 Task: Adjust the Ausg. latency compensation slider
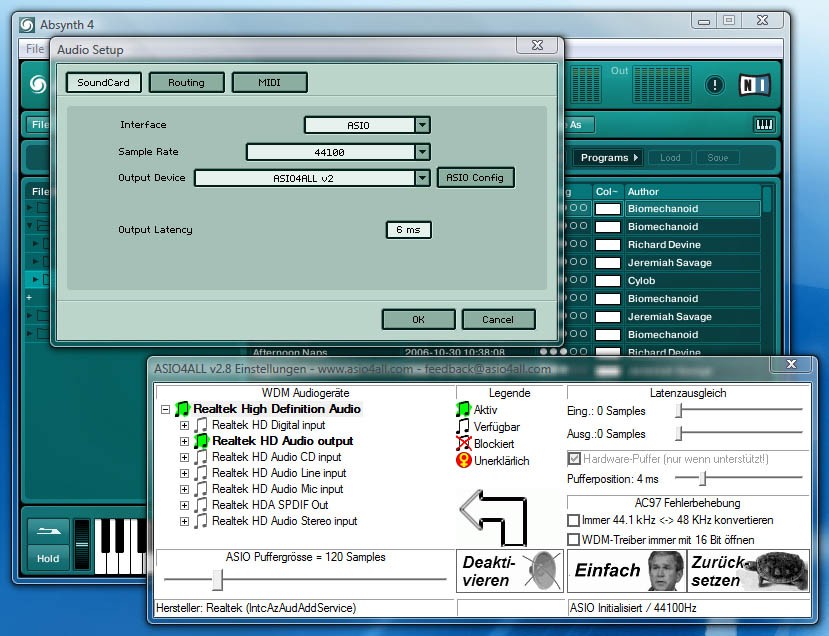[x=679, y=434]
